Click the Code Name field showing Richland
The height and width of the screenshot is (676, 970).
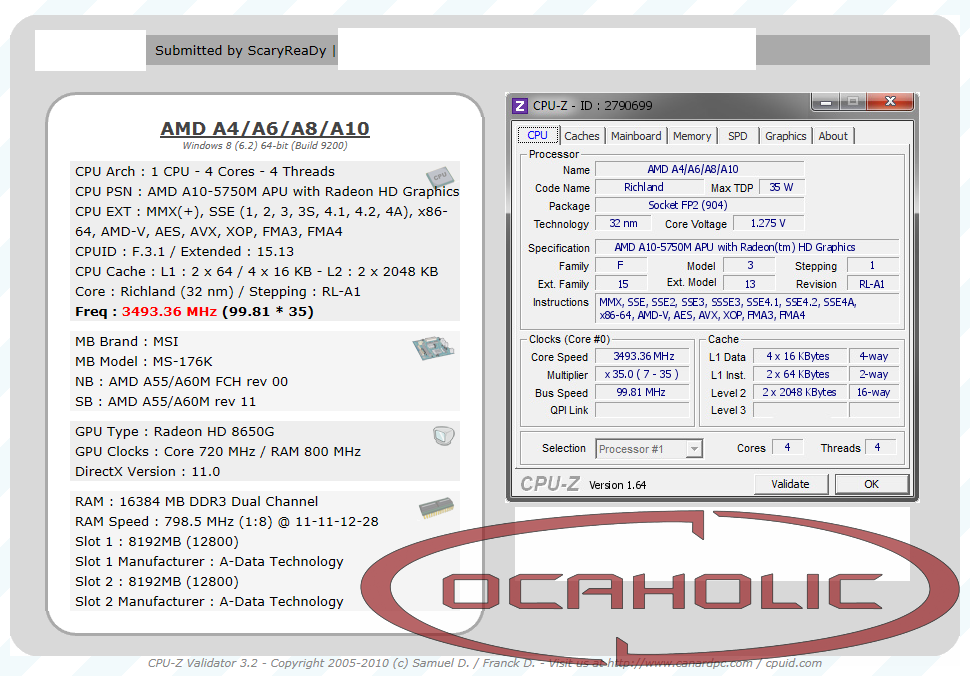pos(649,187)
